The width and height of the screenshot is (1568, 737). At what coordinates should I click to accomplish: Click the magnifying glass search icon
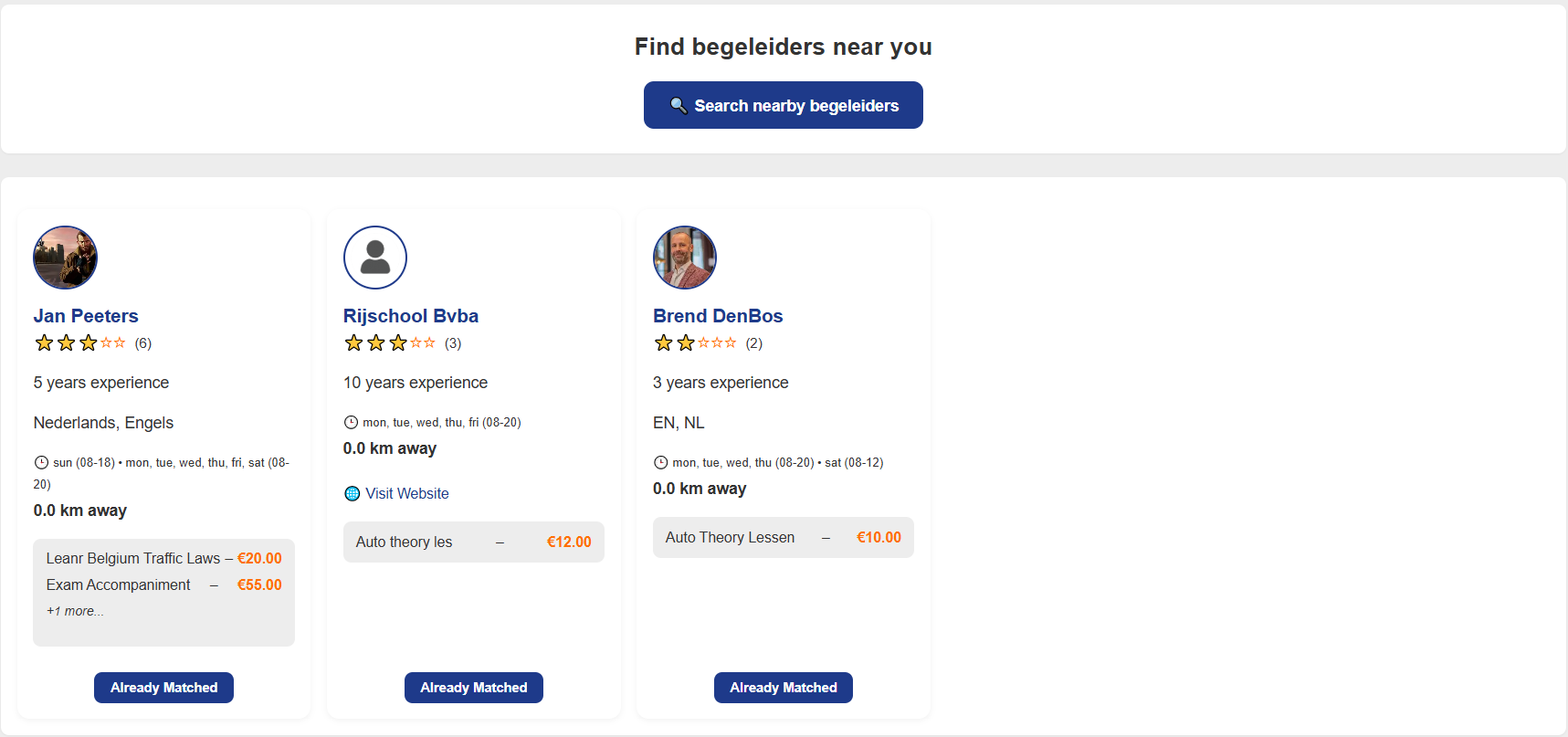click(679, 106)
